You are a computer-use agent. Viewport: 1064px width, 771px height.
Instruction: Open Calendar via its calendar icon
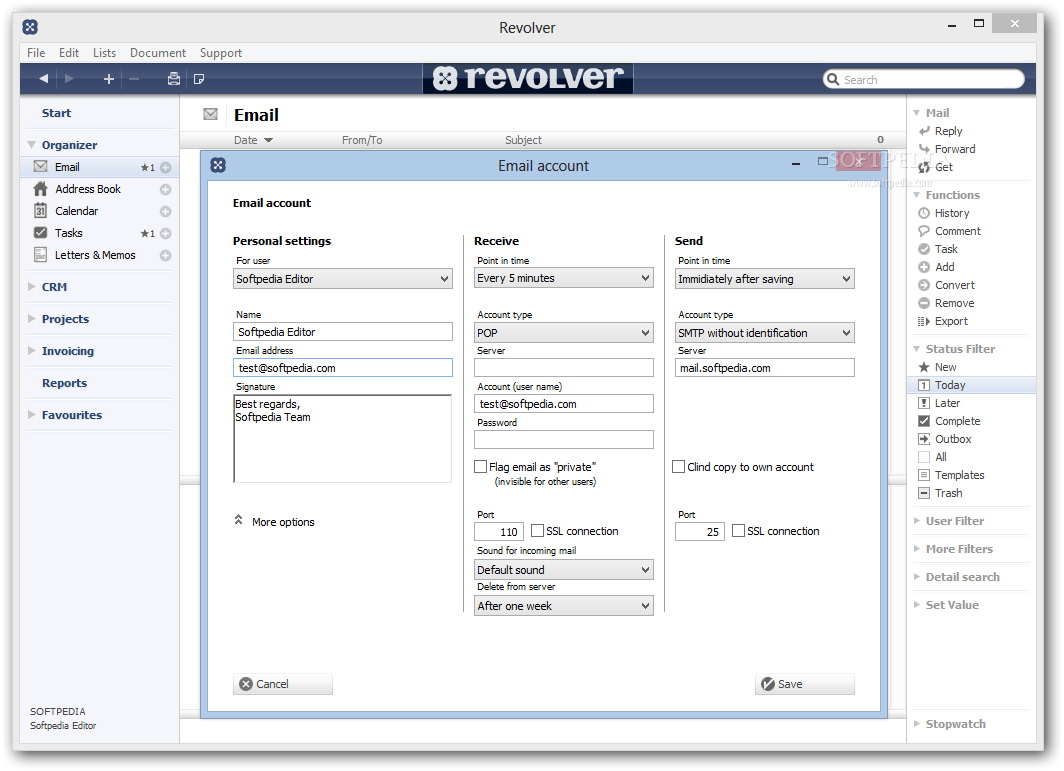(x=41, y=211)
